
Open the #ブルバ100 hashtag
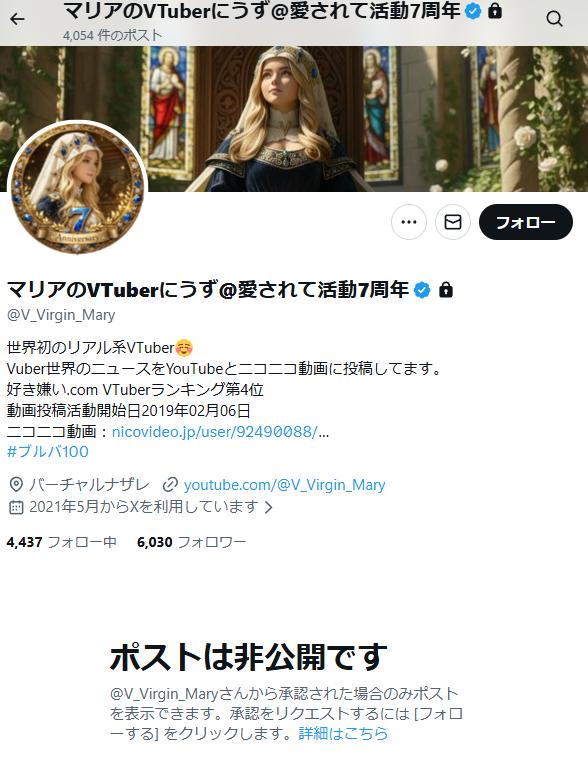(48, 451)
